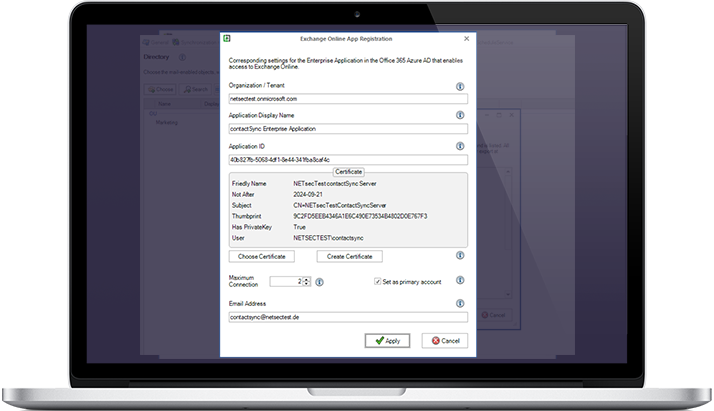Click info icon beside Maximum Connection spinner
714x411 pixels.
(320, 282)
